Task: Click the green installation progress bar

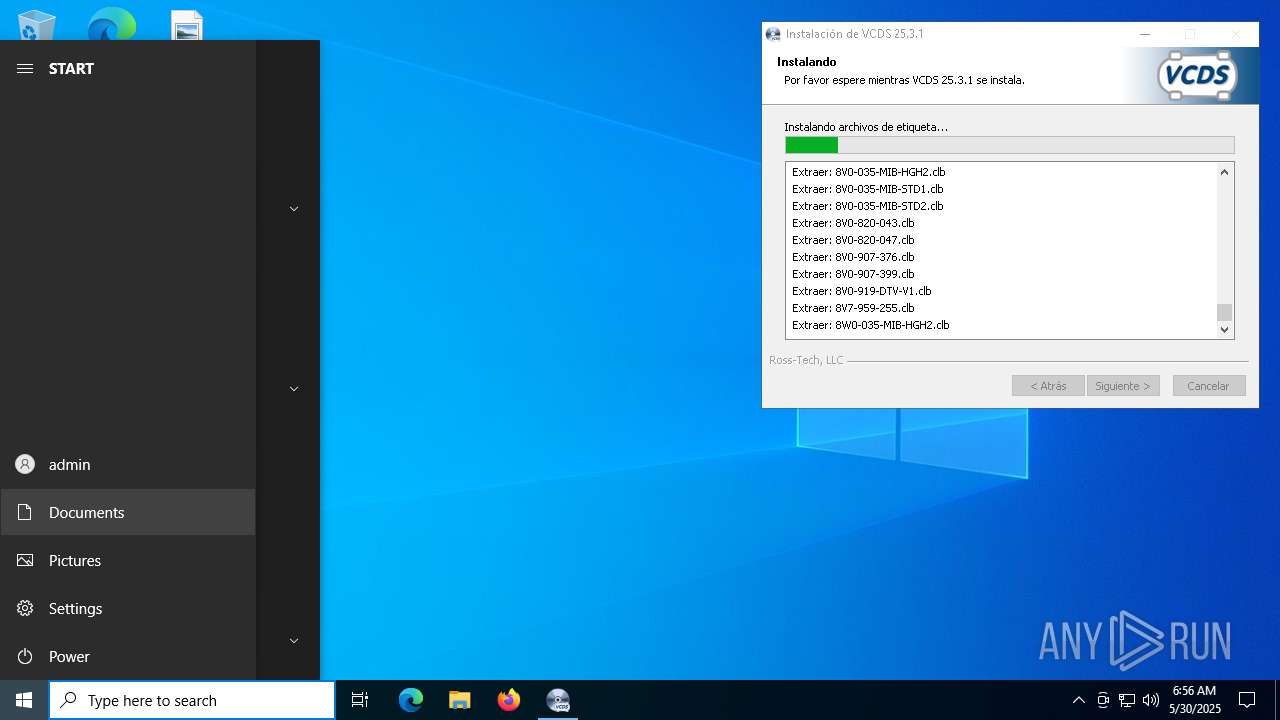Action: pyautogui.click(x=1010, y=145)
